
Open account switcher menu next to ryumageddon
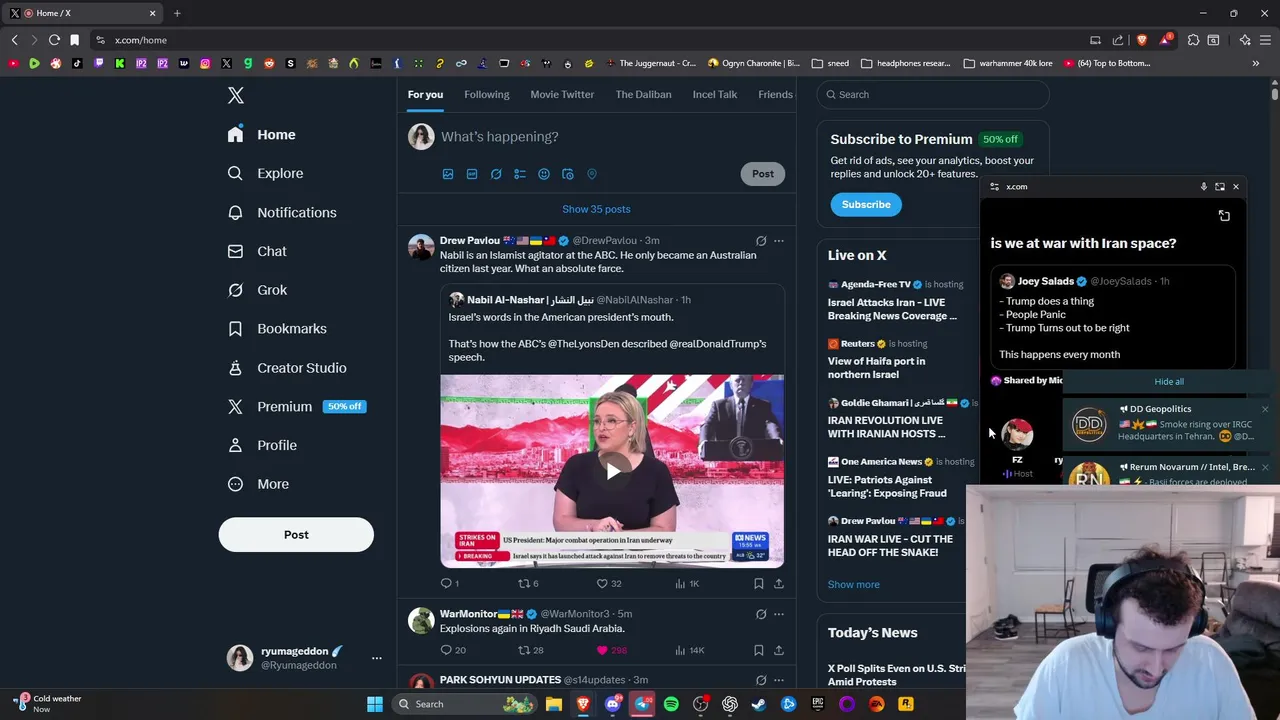377,658
